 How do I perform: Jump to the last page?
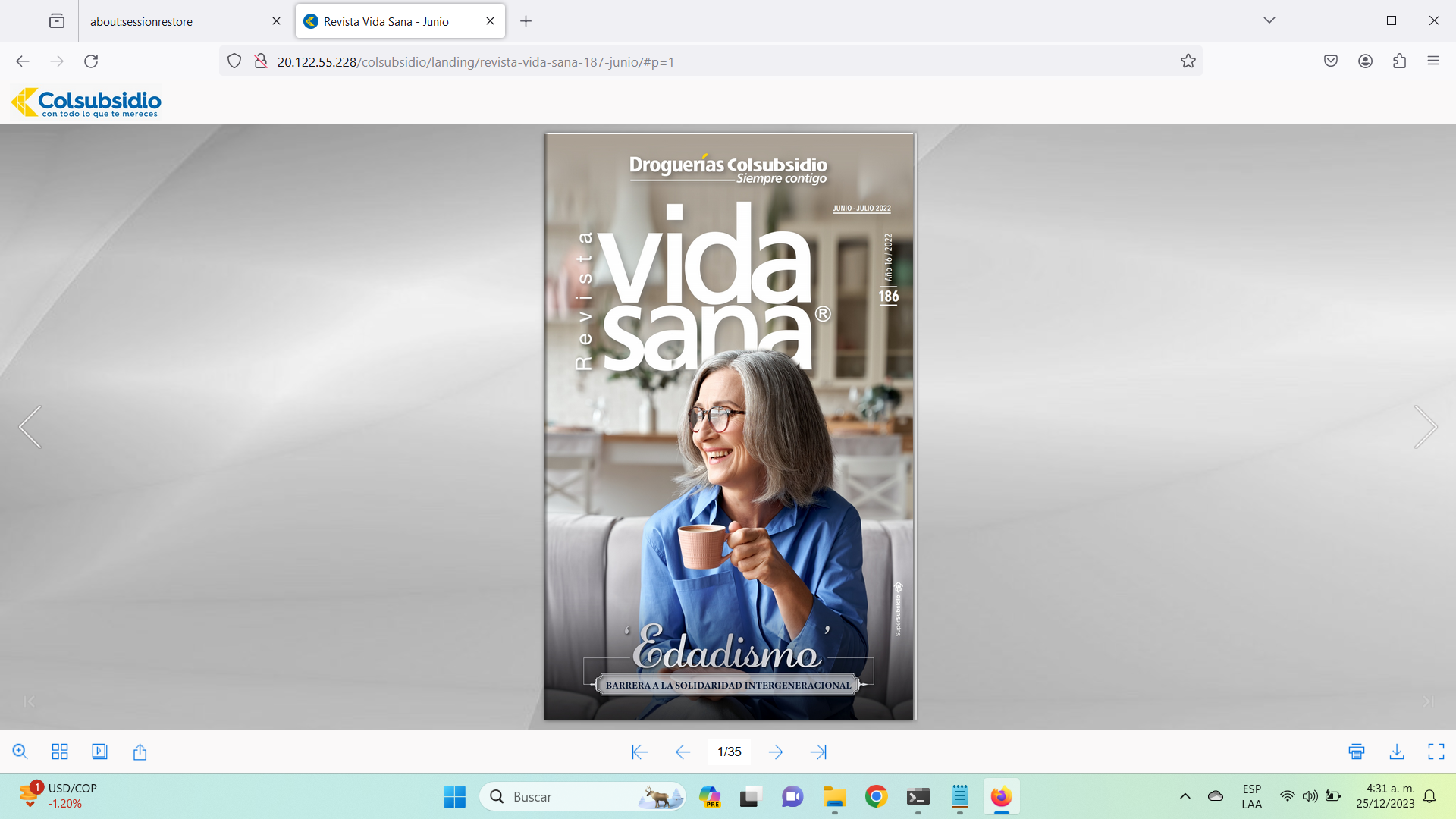tap(818, 752)
